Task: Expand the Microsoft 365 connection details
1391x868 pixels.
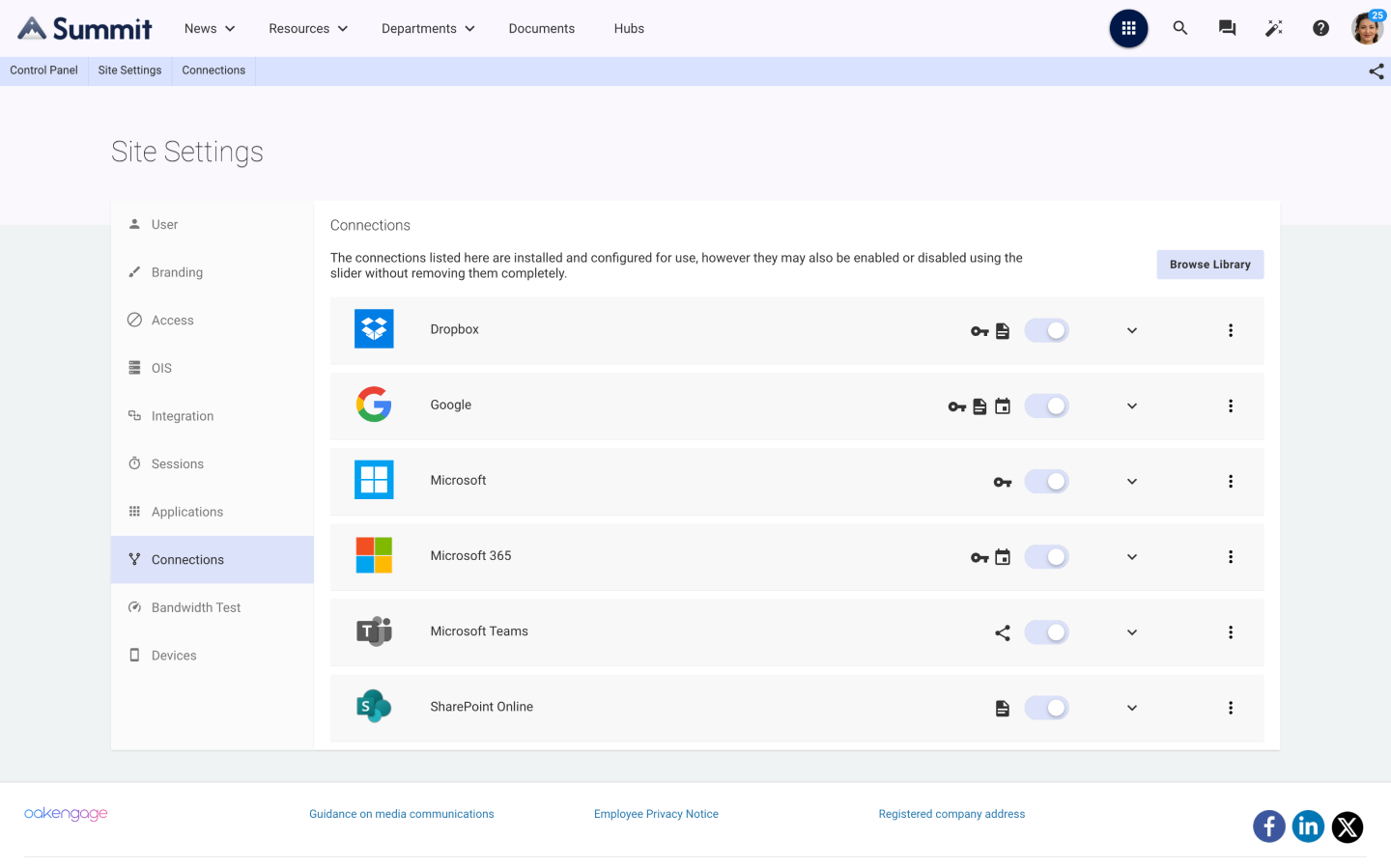Action: tap(1131, 556)
